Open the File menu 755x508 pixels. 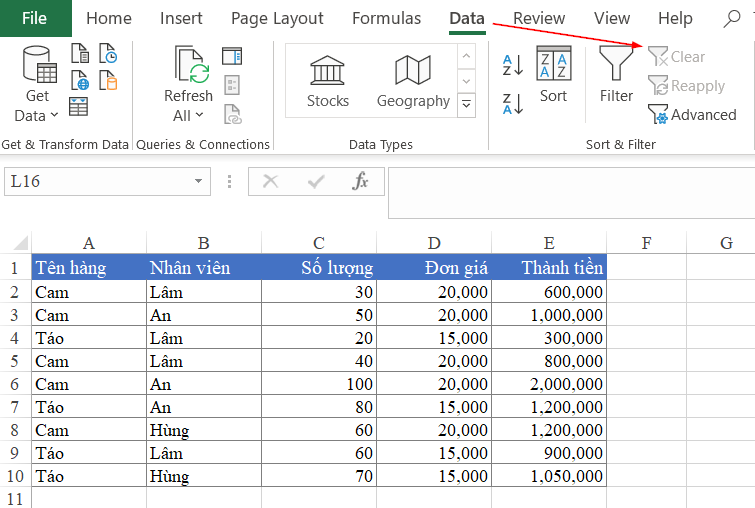pyautogui.click(x=34, y=18)
